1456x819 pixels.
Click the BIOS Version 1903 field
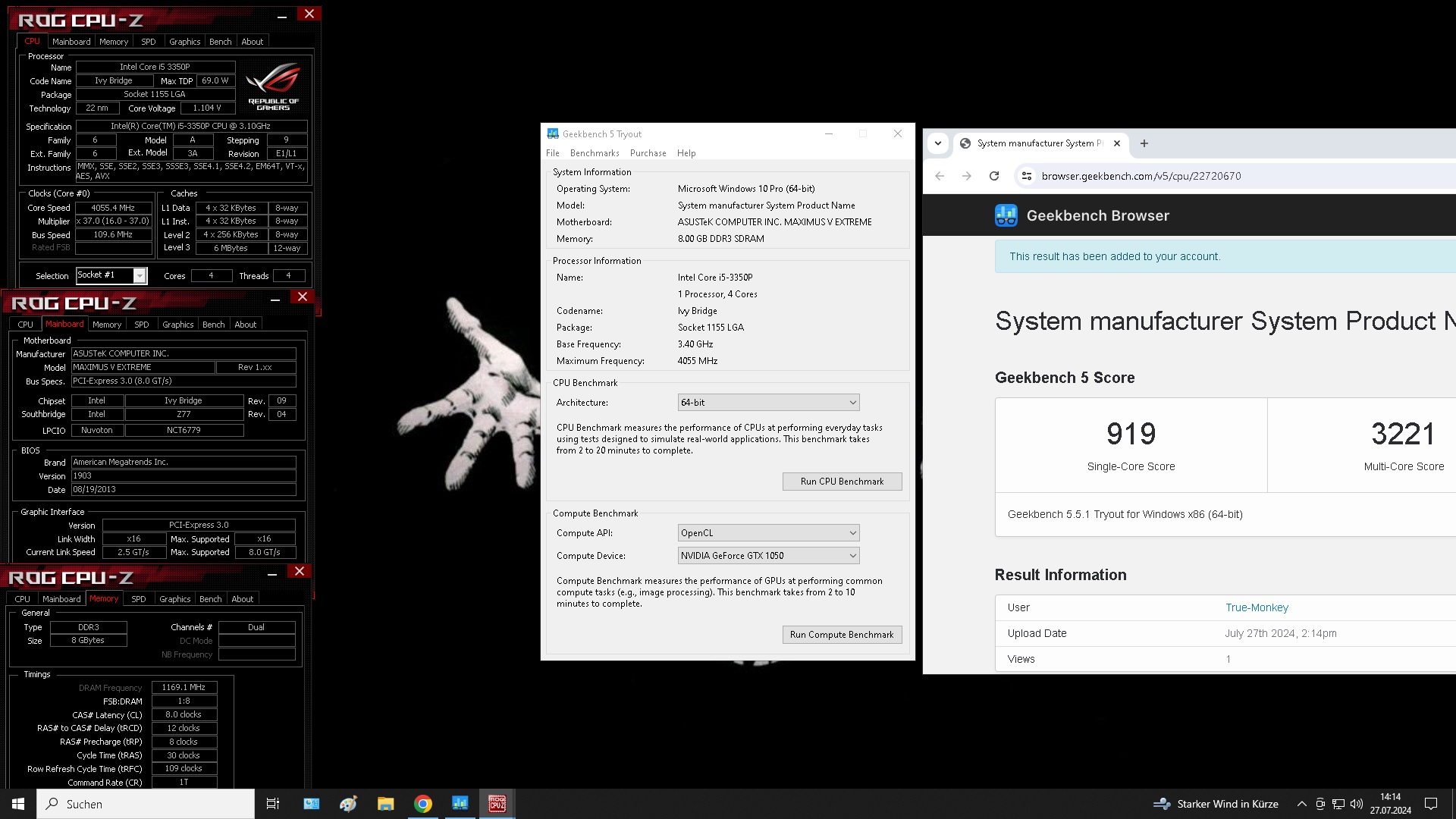tap(184, 476)
